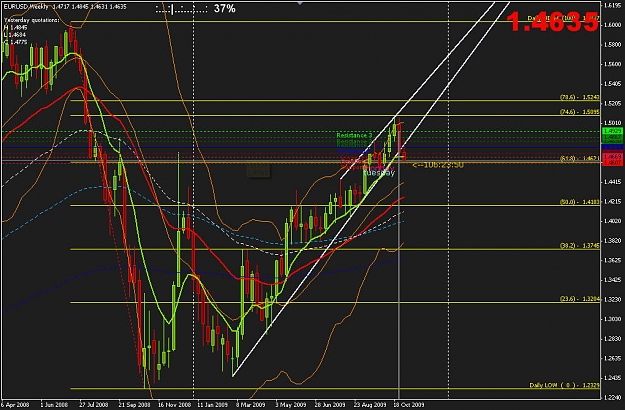Click 8 Mar 2009 on the date axis
The image size is (625, 410).
pyautogui.click(x=250, y=405)
